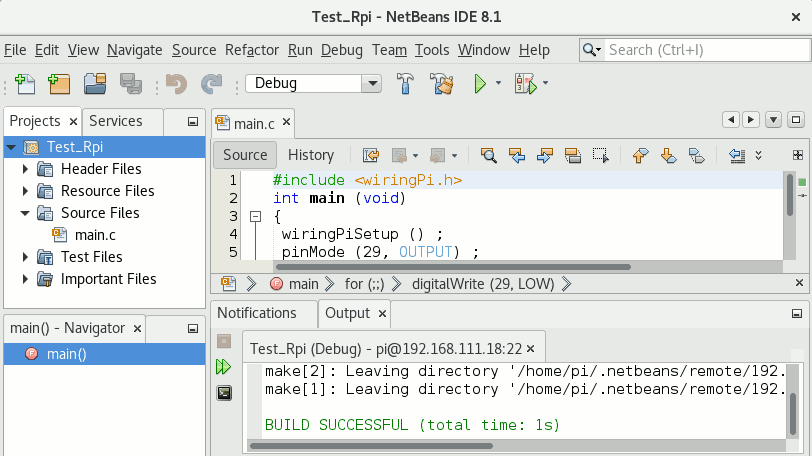Screen dimensions: 812x456
Task: Click the split editor icon at toolbar end
Action: tap(798, 155)
